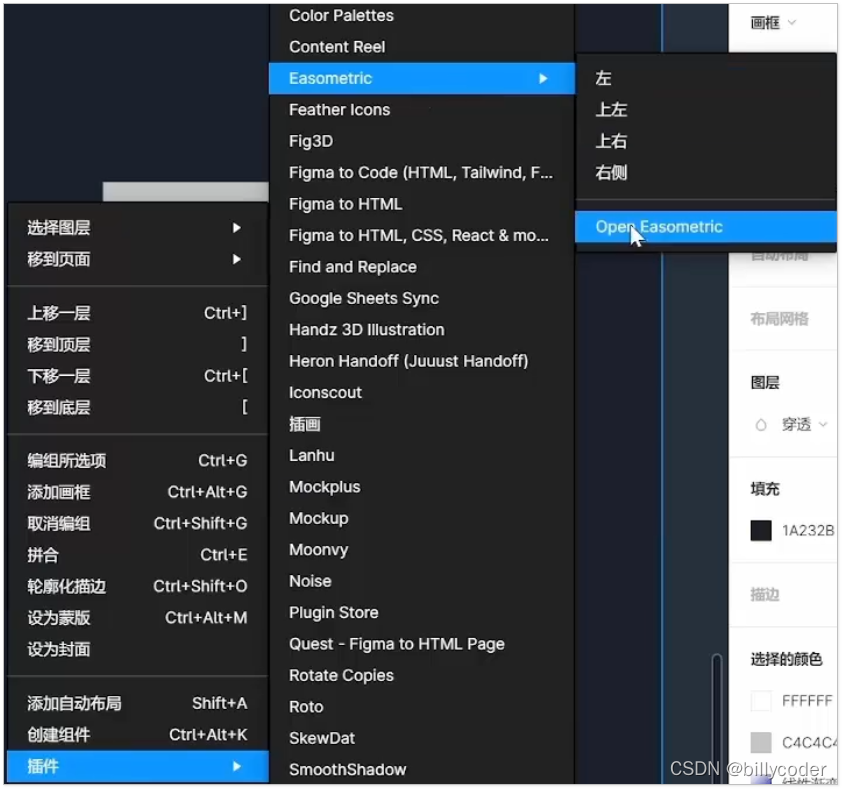
Task: Choose 移到底层 menu entry
Action: 137,407
